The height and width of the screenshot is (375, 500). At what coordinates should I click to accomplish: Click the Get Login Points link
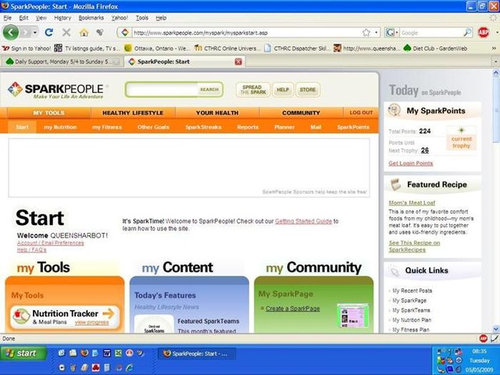(411, 163)
